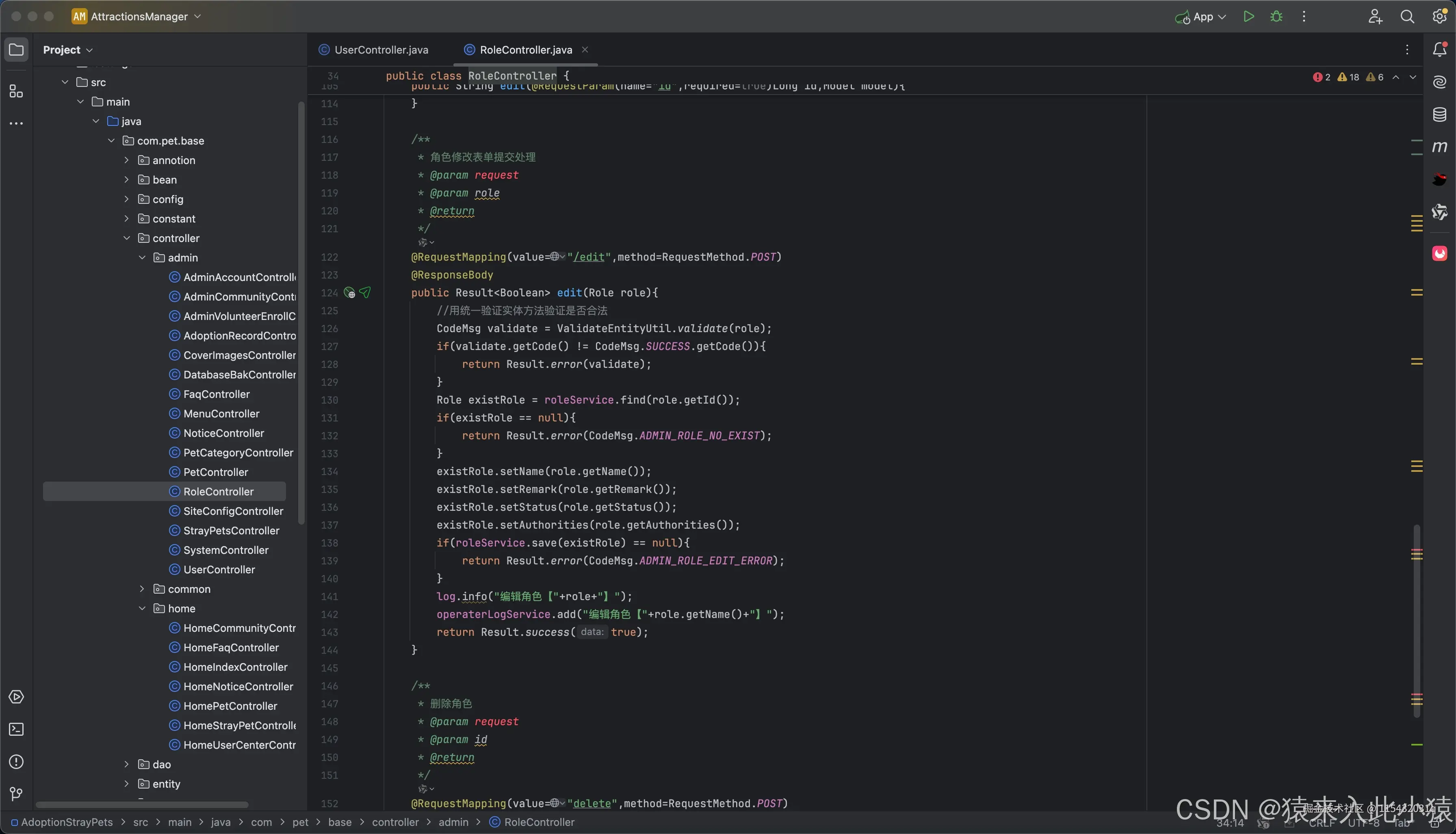Jump to next highlighted problem
This screenshot has width=1456, height=834.
(1413, 77)
